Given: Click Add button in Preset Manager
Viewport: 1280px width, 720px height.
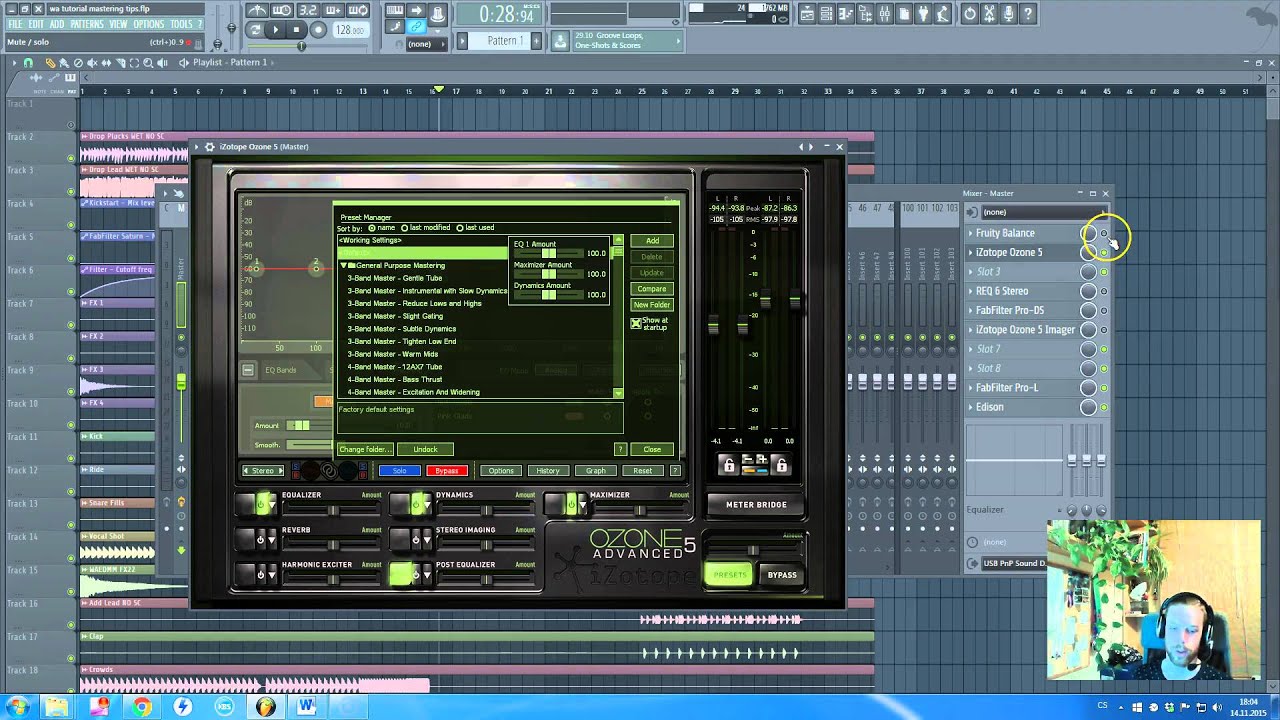Looking at the screenshot, I should pyautogui.click(x=652, y=241).
